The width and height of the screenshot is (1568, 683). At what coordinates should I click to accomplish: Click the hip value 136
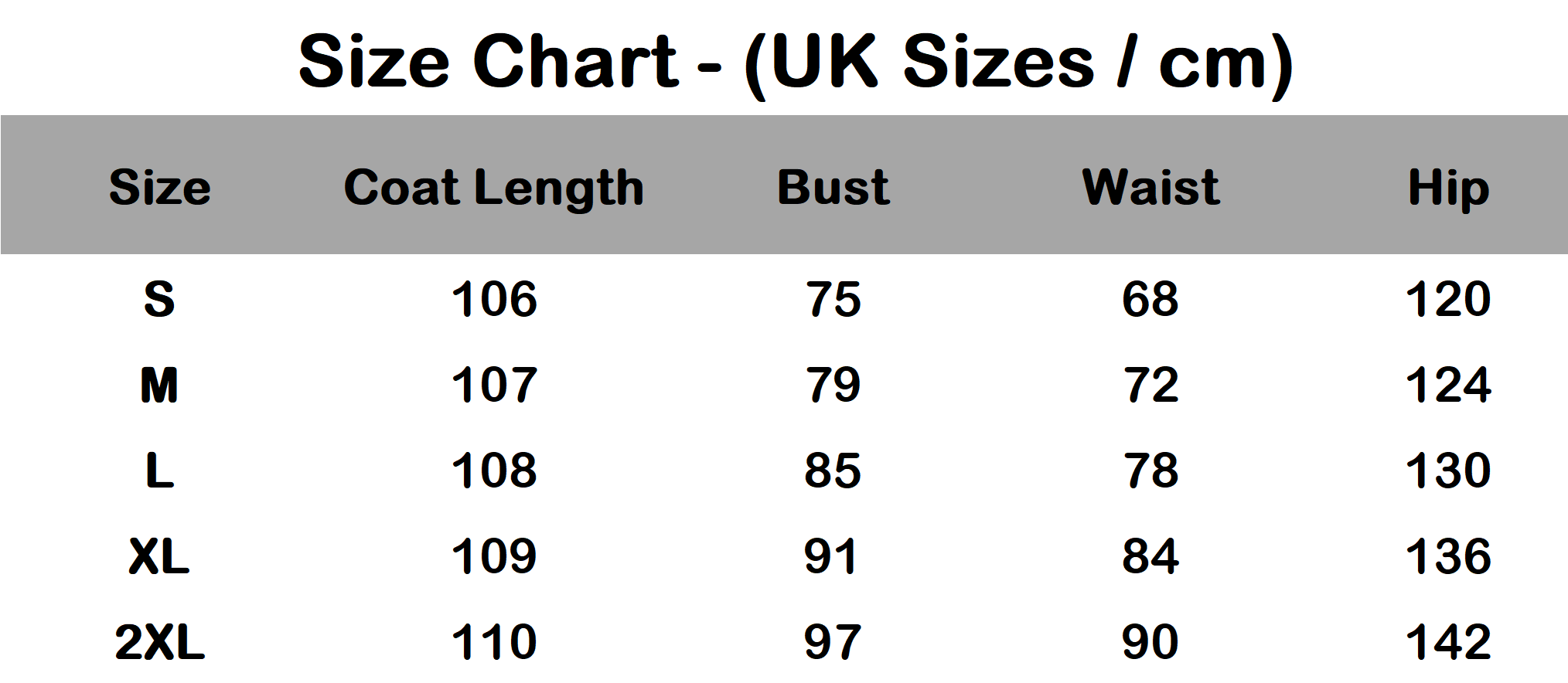click(x=1447, y=556)
